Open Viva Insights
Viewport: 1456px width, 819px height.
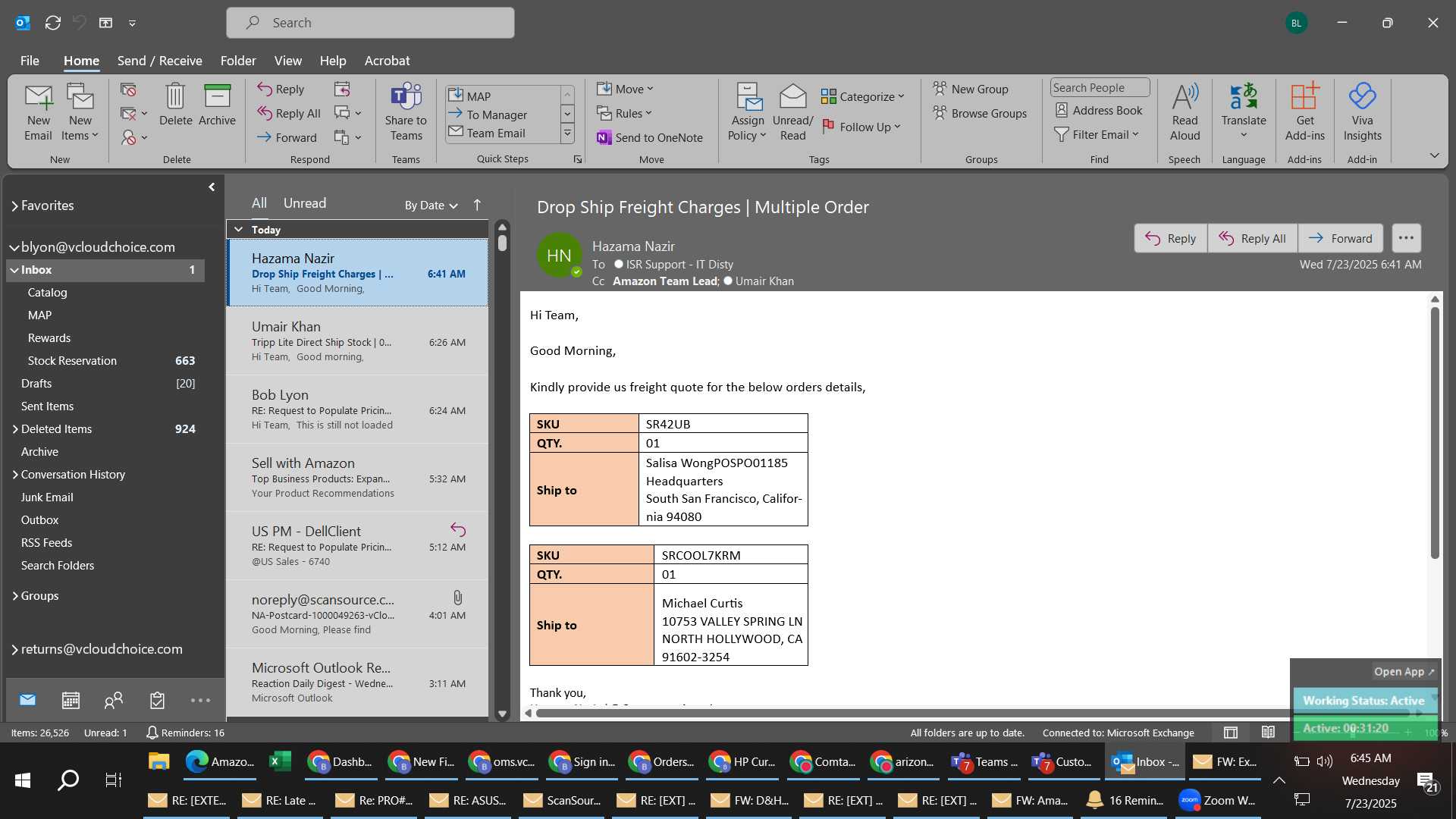click(1362, 112)
